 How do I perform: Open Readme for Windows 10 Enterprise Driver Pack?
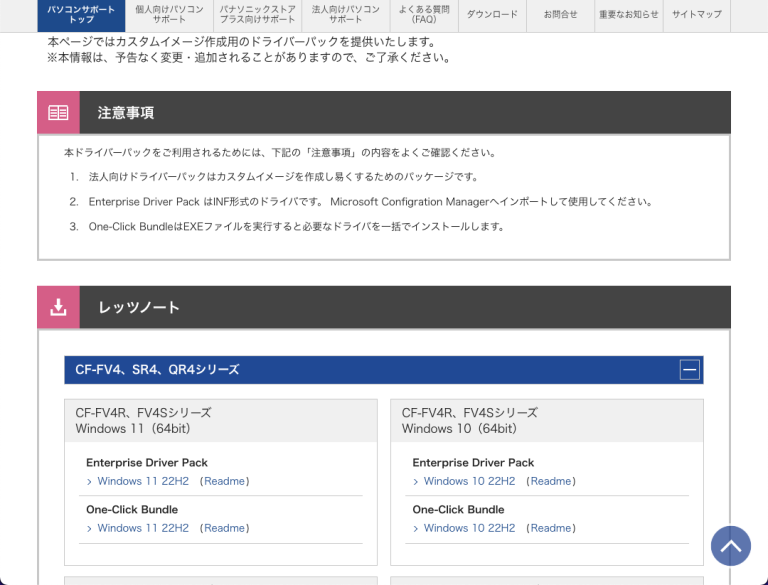pos(551,481)
